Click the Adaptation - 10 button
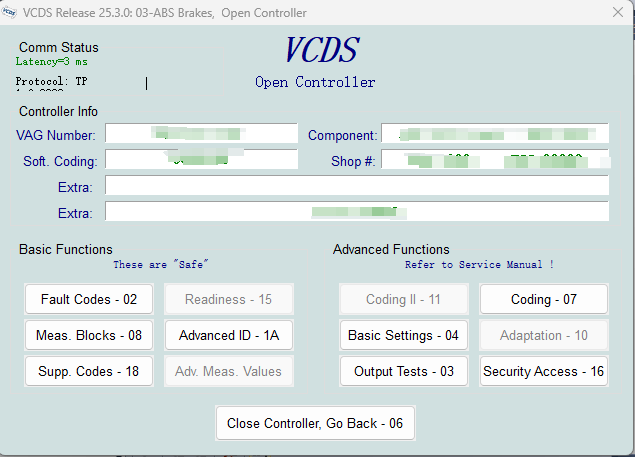This screenshot has width=635, height=457. point(543,336)
